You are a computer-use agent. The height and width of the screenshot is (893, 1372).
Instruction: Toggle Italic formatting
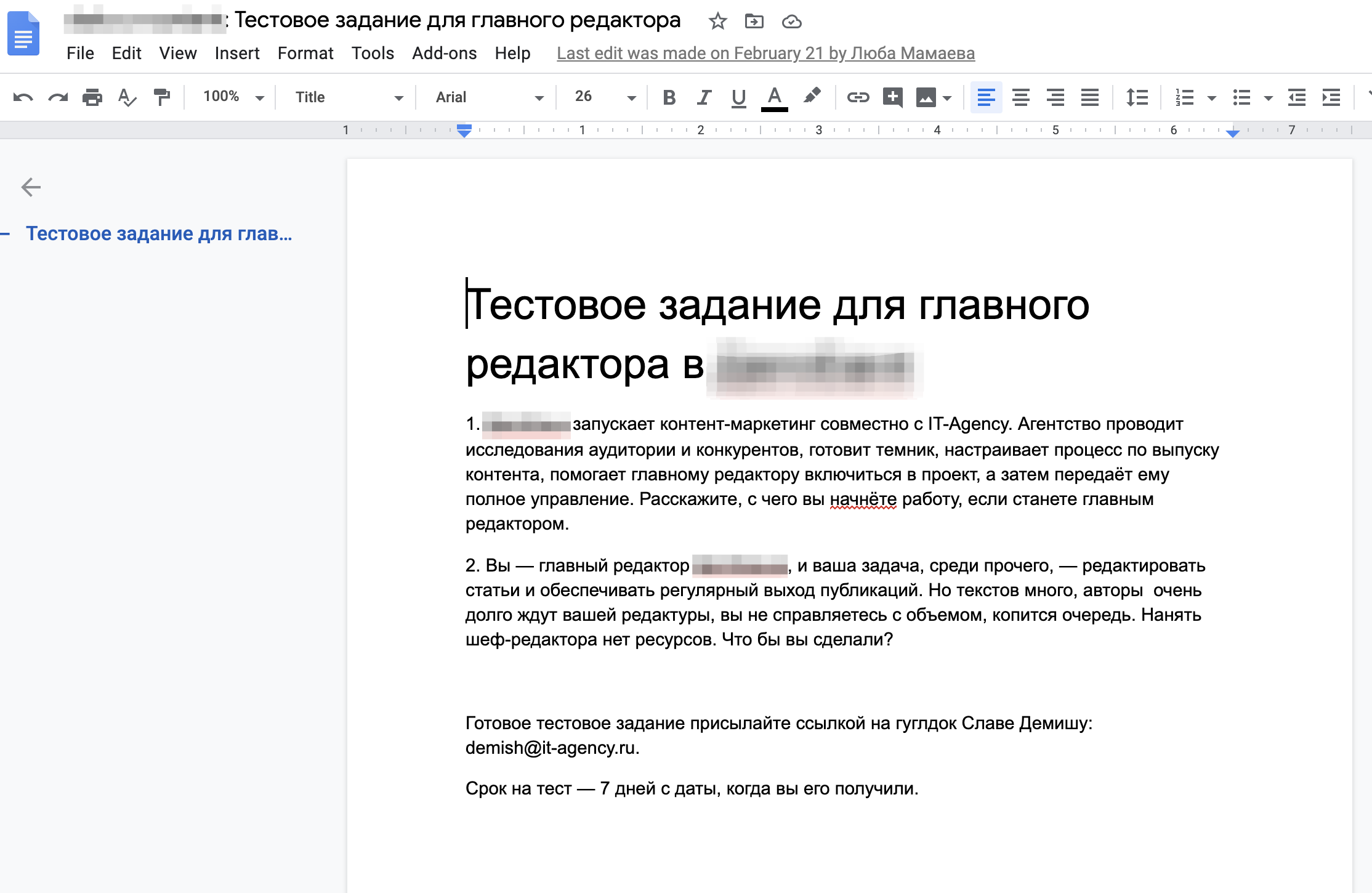(x=703, y=97)
